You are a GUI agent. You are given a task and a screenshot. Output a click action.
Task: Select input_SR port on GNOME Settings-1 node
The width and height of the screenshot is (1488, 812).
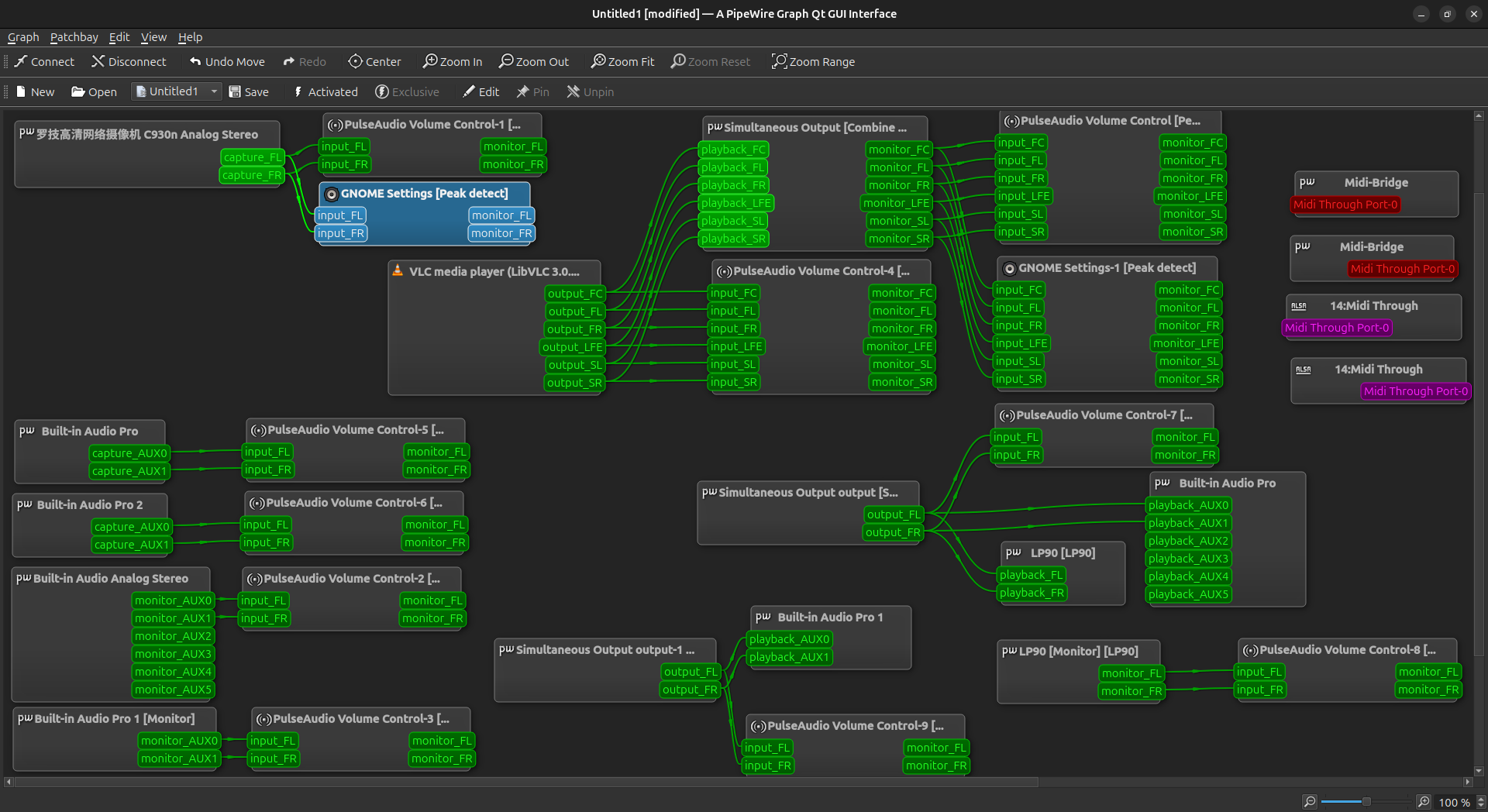[x=1018, y=379]
